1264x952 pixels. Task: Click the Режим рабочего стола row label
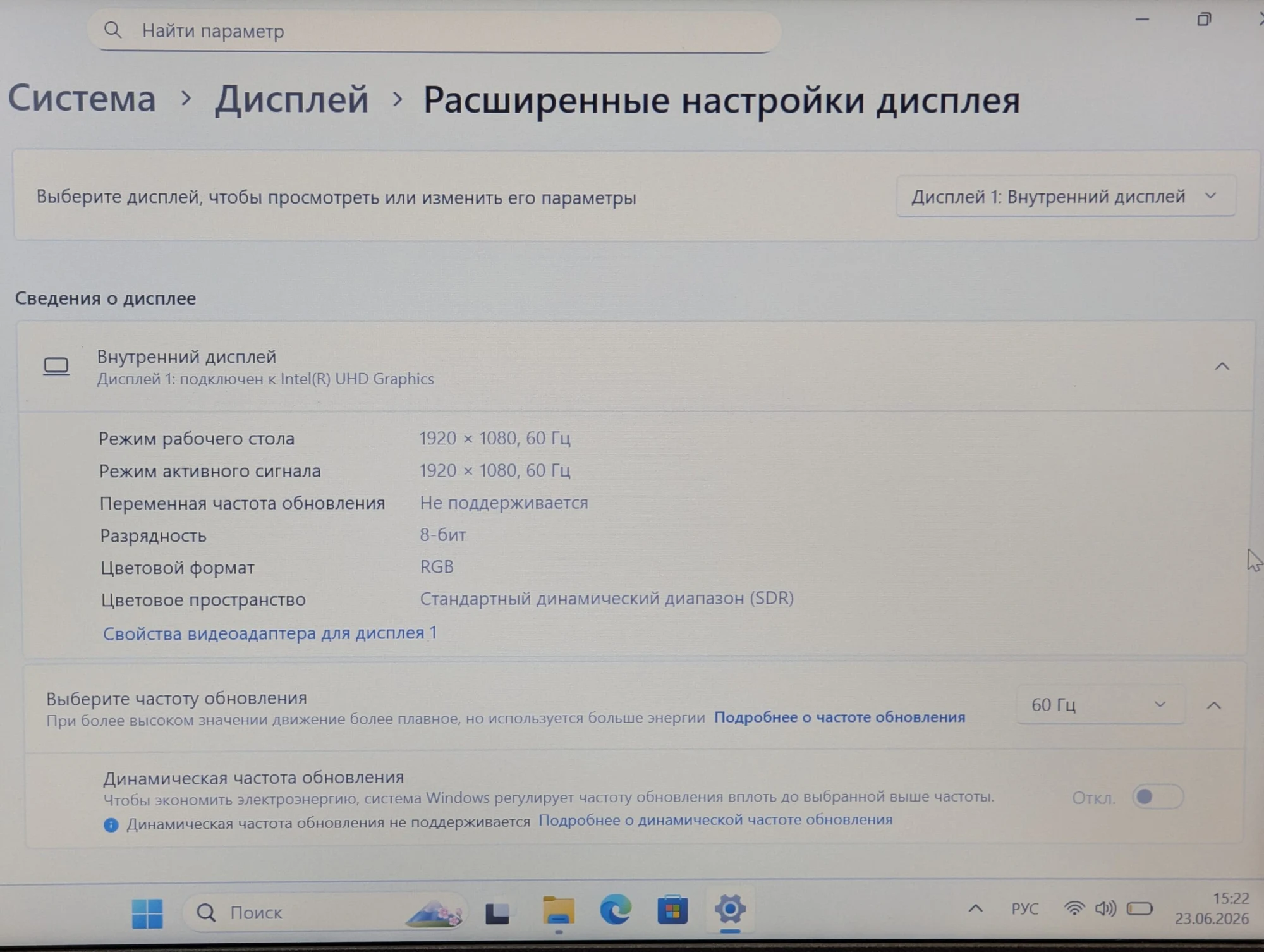tap(197, 439)
